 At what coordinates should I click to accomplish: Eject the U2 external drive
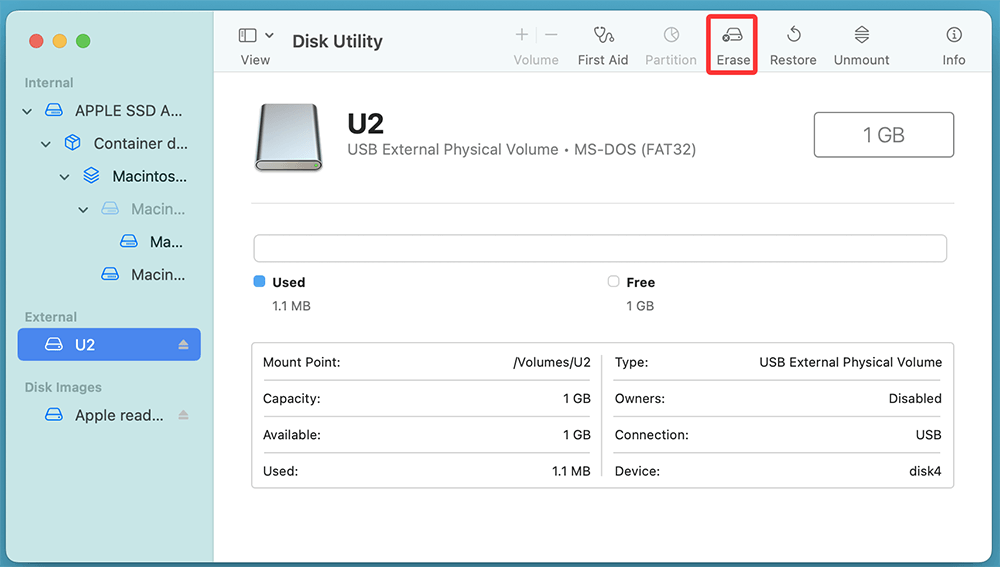coord(183,345)
